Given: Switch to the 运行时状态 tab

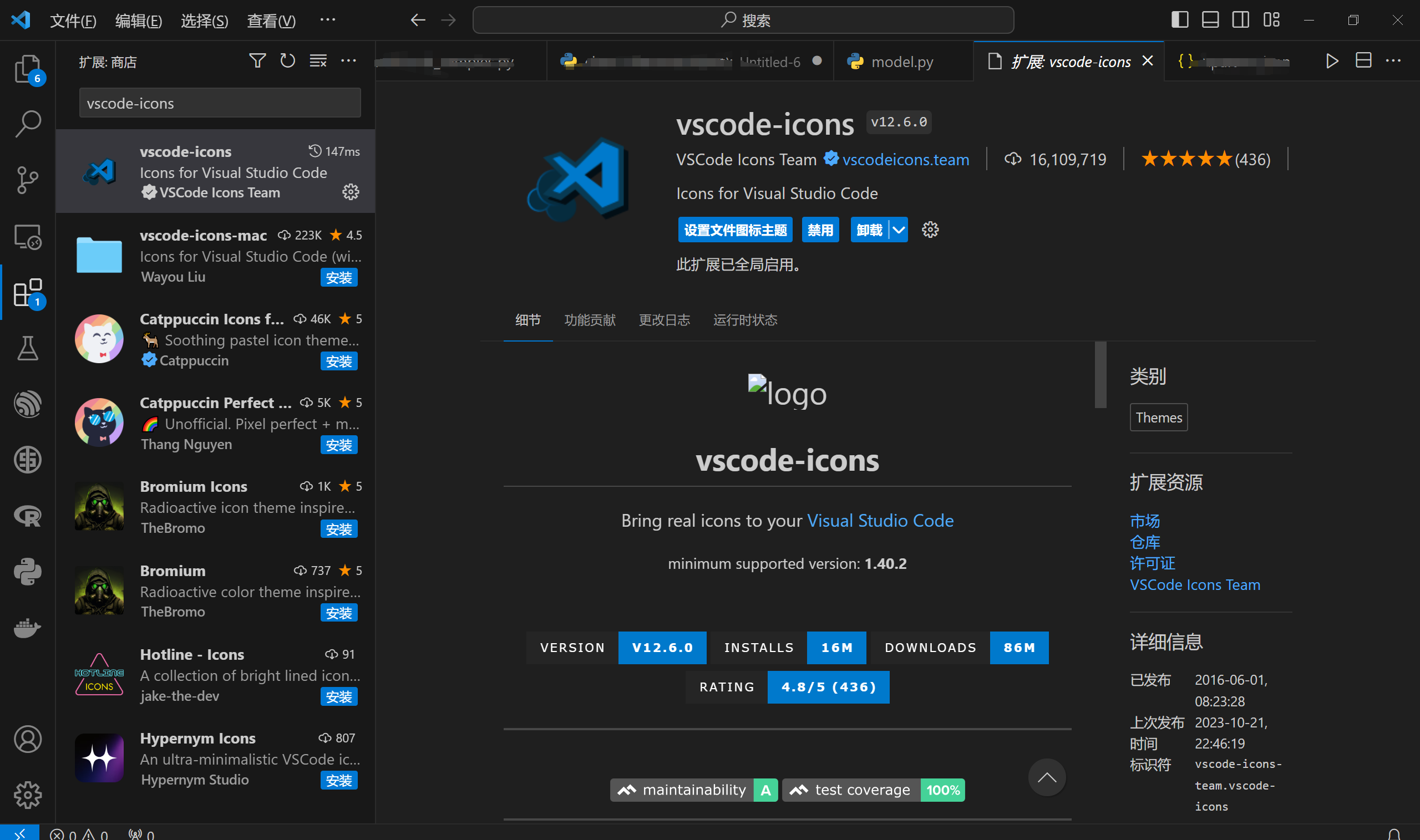Looking at the screenshot, I should [745, 320].
